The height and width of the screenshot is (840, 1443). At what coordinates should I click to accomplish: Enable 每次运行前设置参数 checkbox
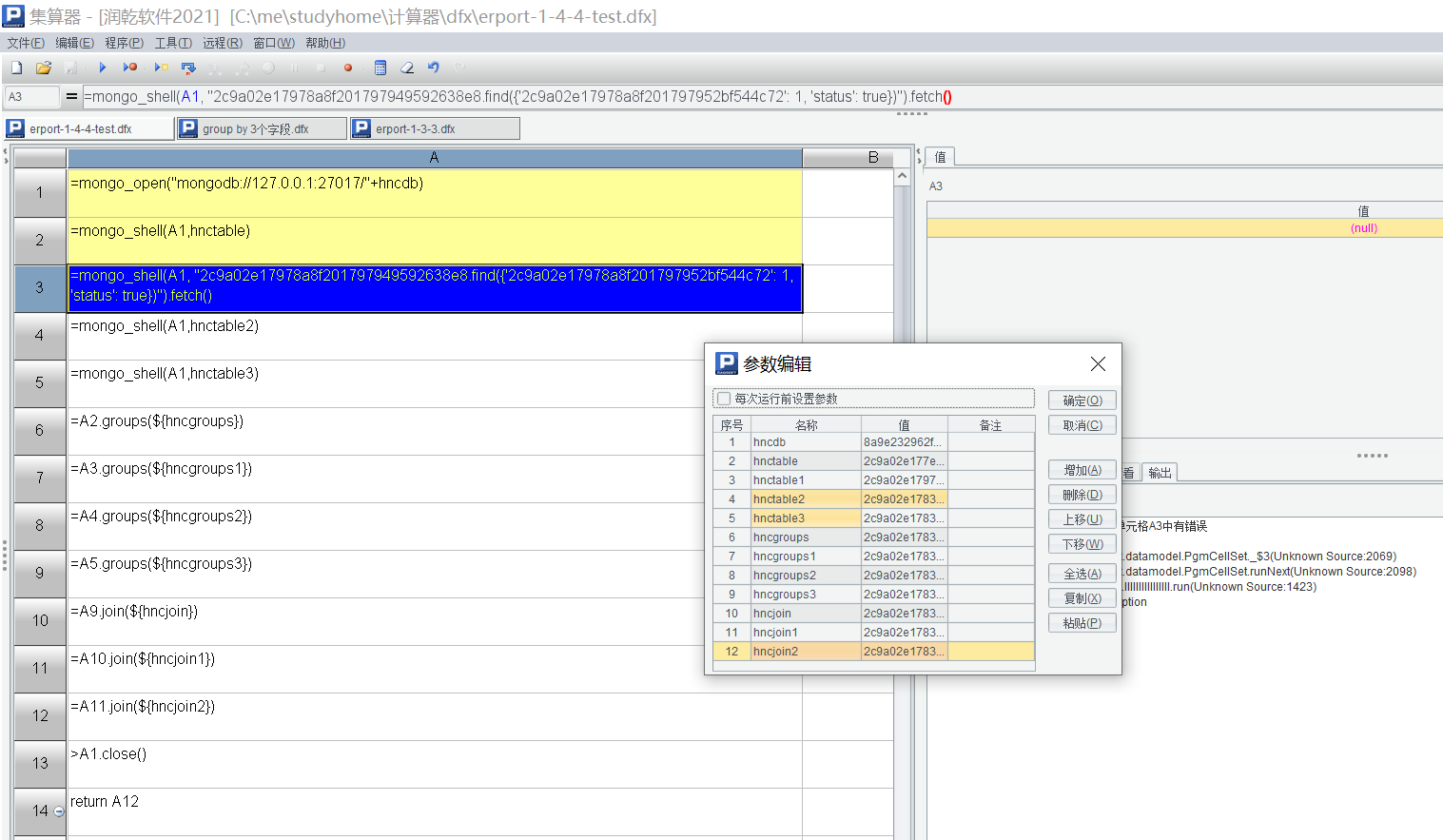coord(725,399)
